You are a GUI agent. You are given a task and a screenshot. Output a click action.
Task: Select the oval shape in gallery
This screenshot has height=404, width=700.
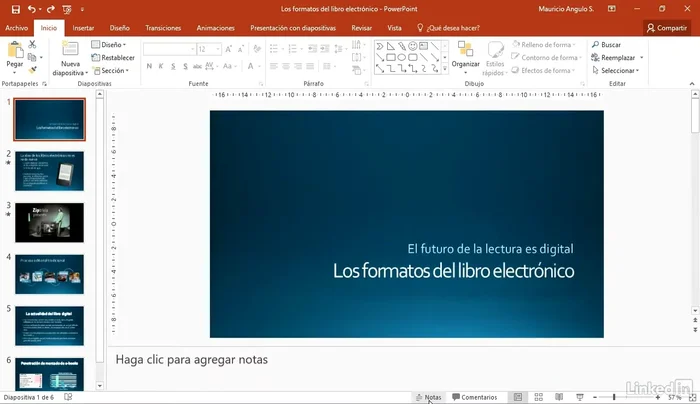click(401, 57)
